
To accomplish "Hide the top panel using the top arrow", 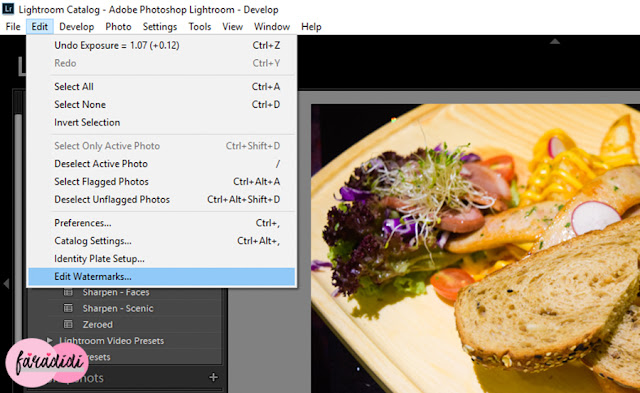I will pyautogui.click(x=554, y=41).
